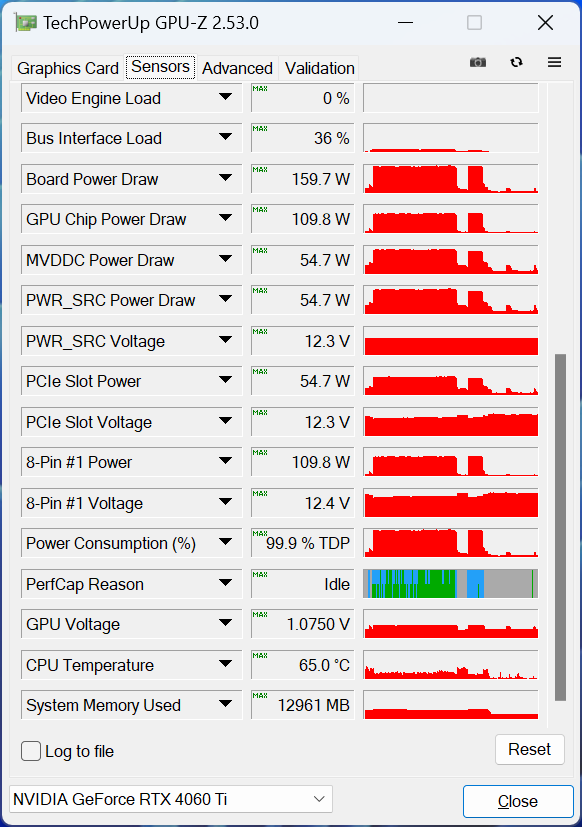Viewport: 582px width, 827px height.
Task: Open the hamburger menu icon
Action: point(554,62)
